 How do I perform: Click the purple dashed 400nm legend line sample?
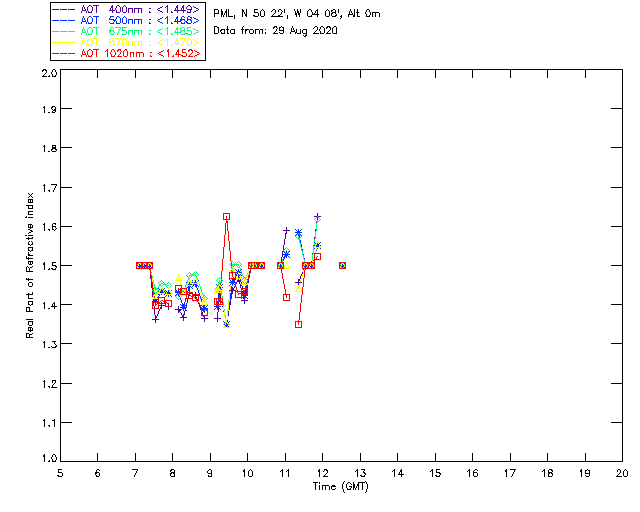click(x=64, y=9)
